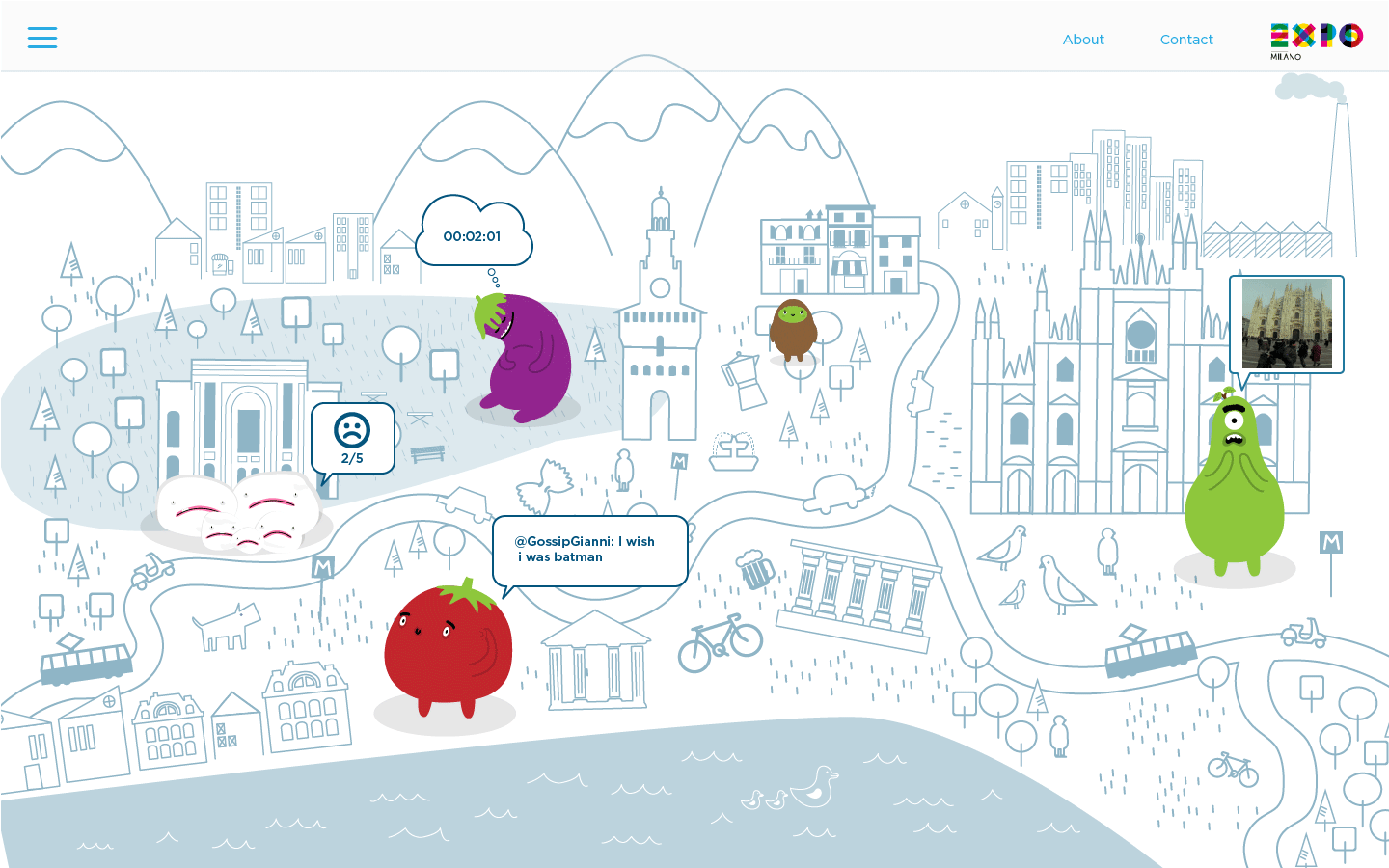Click the car near the fountain
Viewport: 1389px width, 868px height.
838,493
